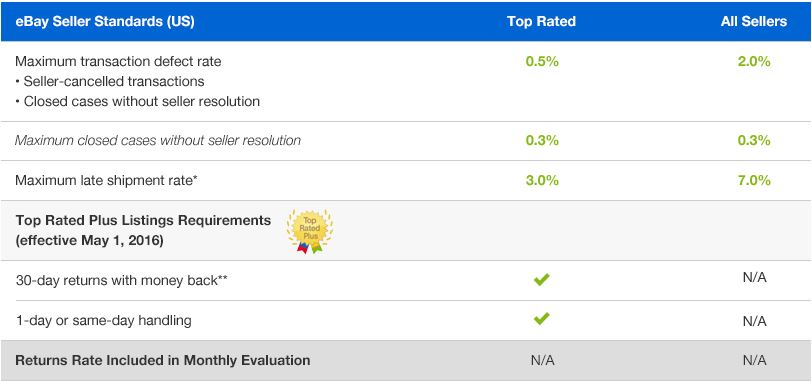Viewport: 812px width, 381px height.
Task: Click Returns Rate Included in Monthly Evaluation
Action: 163,360
